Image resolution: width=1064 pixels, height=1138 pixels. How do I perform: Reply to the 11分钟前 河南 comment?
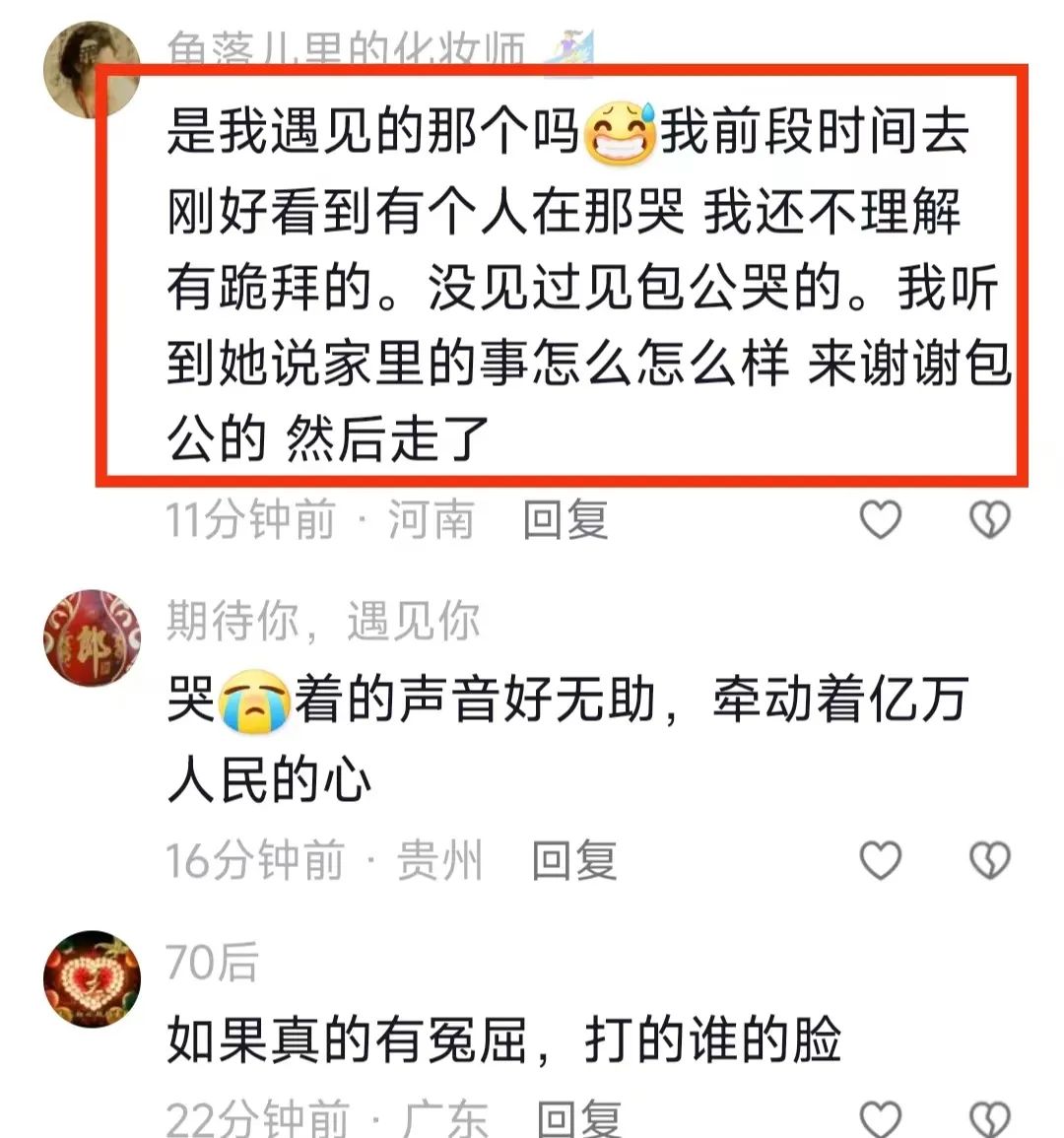[566, 519]
